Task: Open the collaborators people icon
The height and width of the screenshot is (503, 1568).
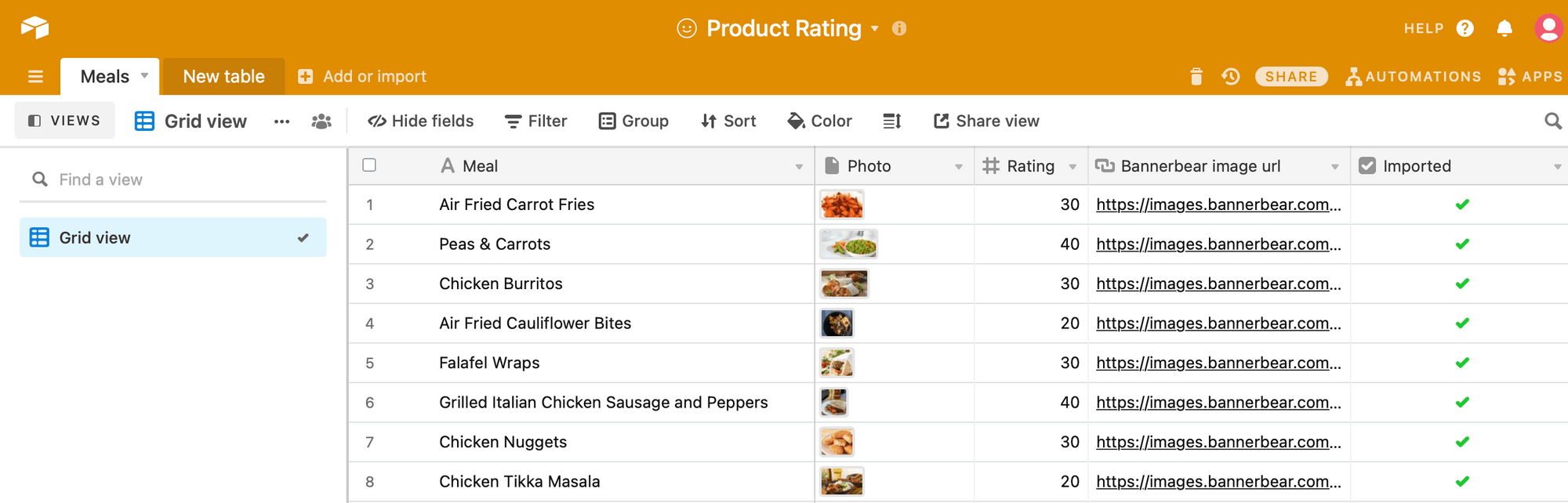Action: 321,121
